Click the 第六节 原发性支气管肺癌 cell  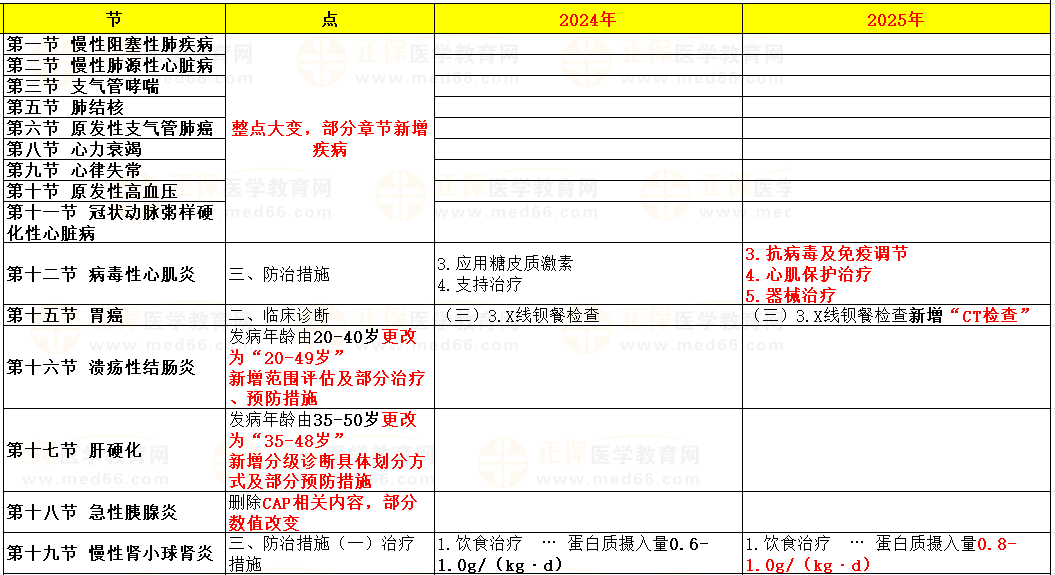pos(114,129)
